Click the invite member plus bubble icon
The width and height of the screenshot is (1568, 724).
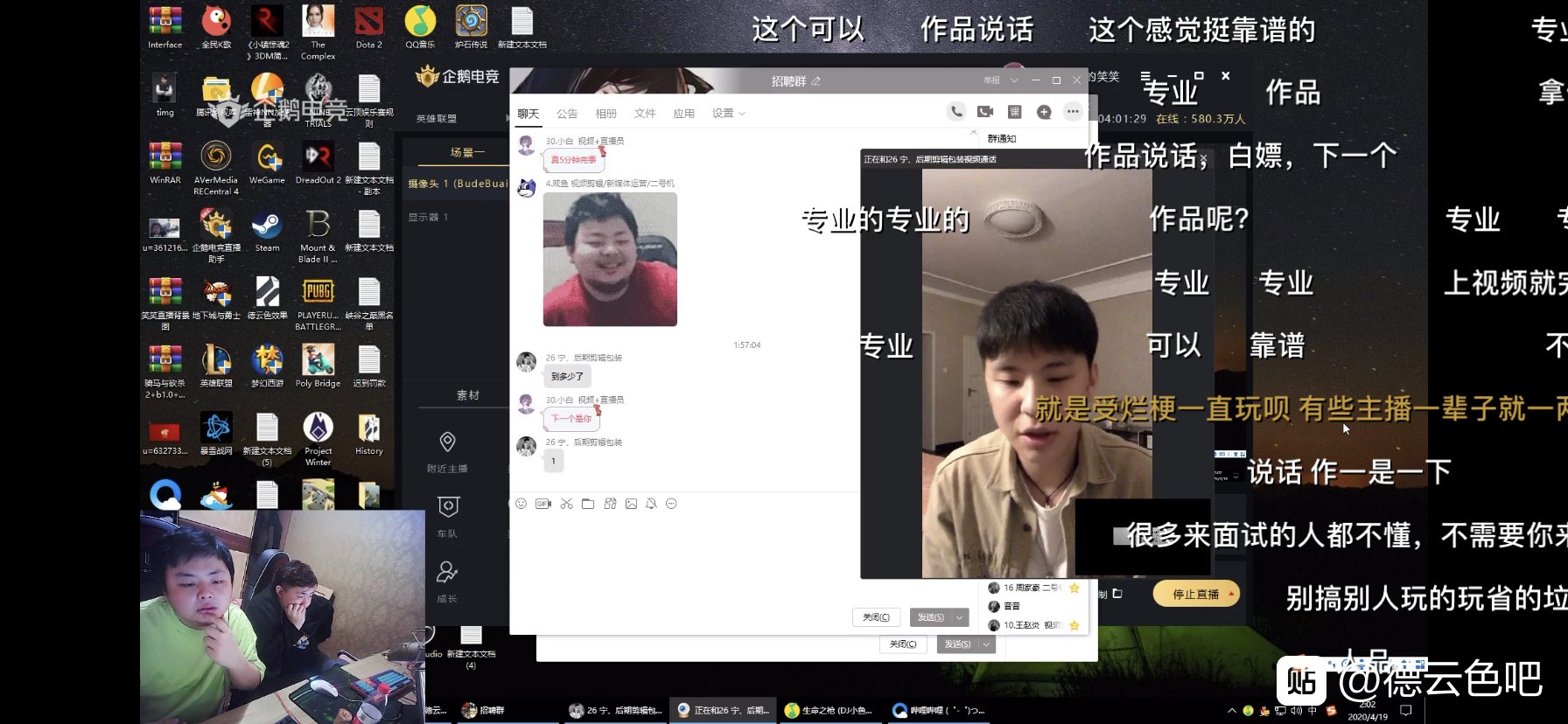click(x=1044, y=112)
